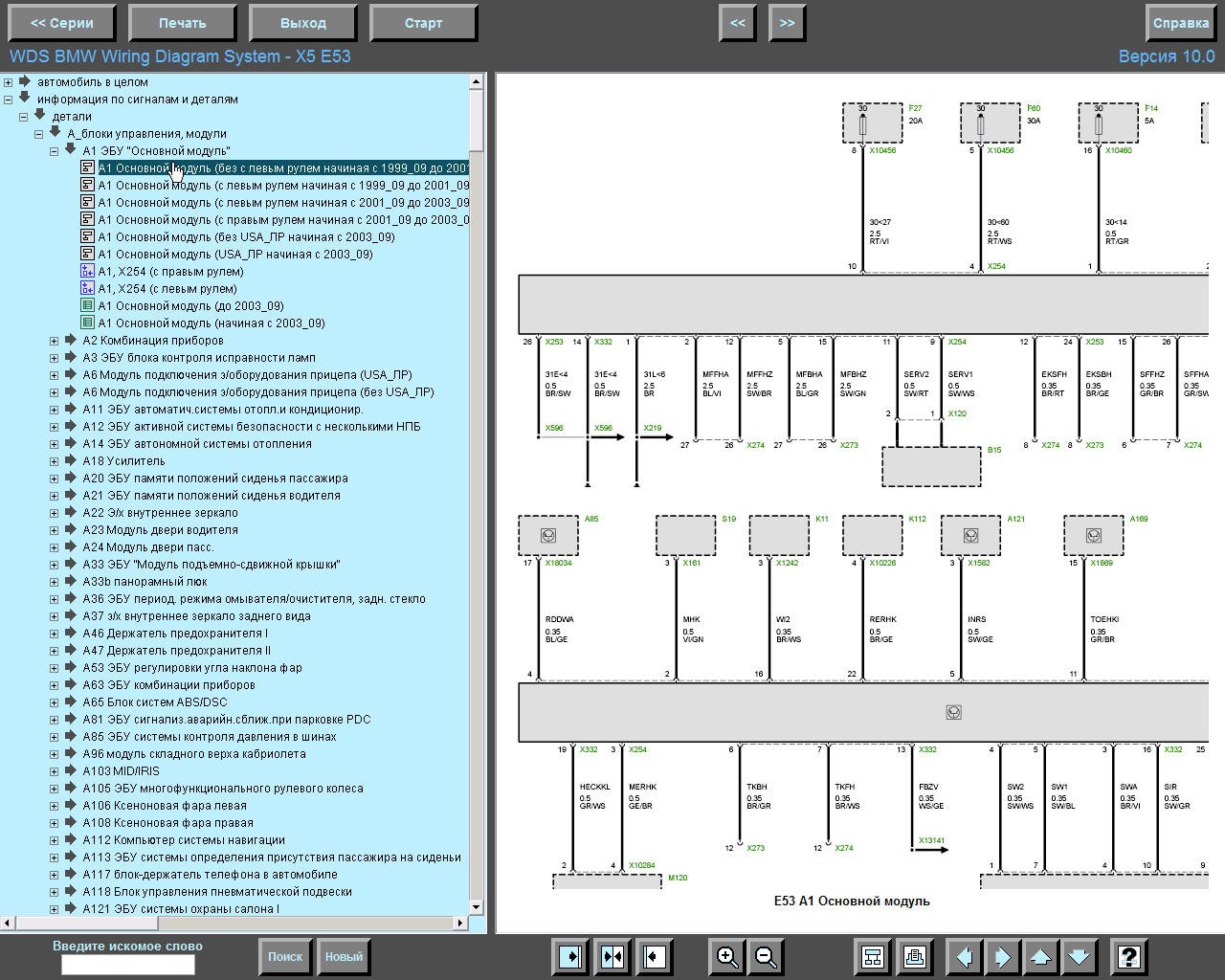Select A23 Модуль двери водителя
Image resolution: width=1225 pixels, height=980 pixels.
[x=160, y=529]
